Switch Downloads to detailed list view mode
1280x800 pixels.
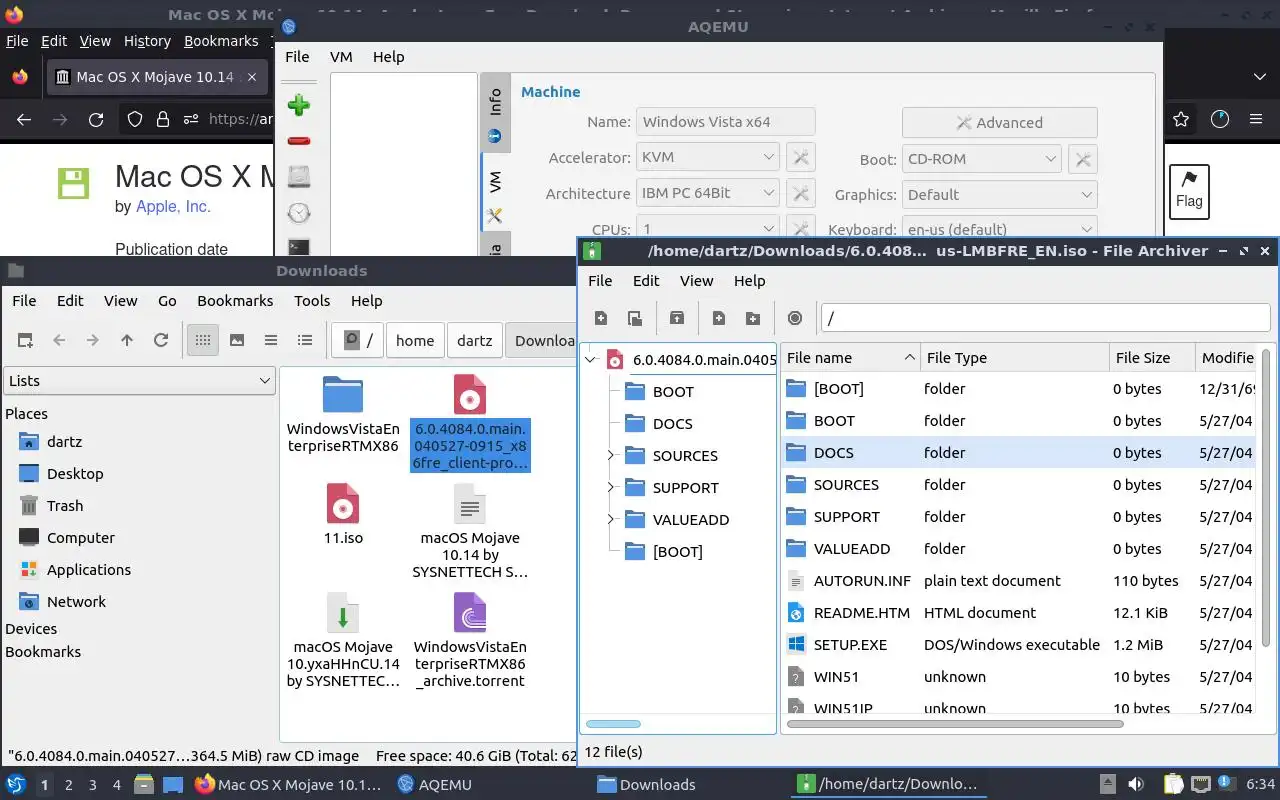(x=305, y=340)
